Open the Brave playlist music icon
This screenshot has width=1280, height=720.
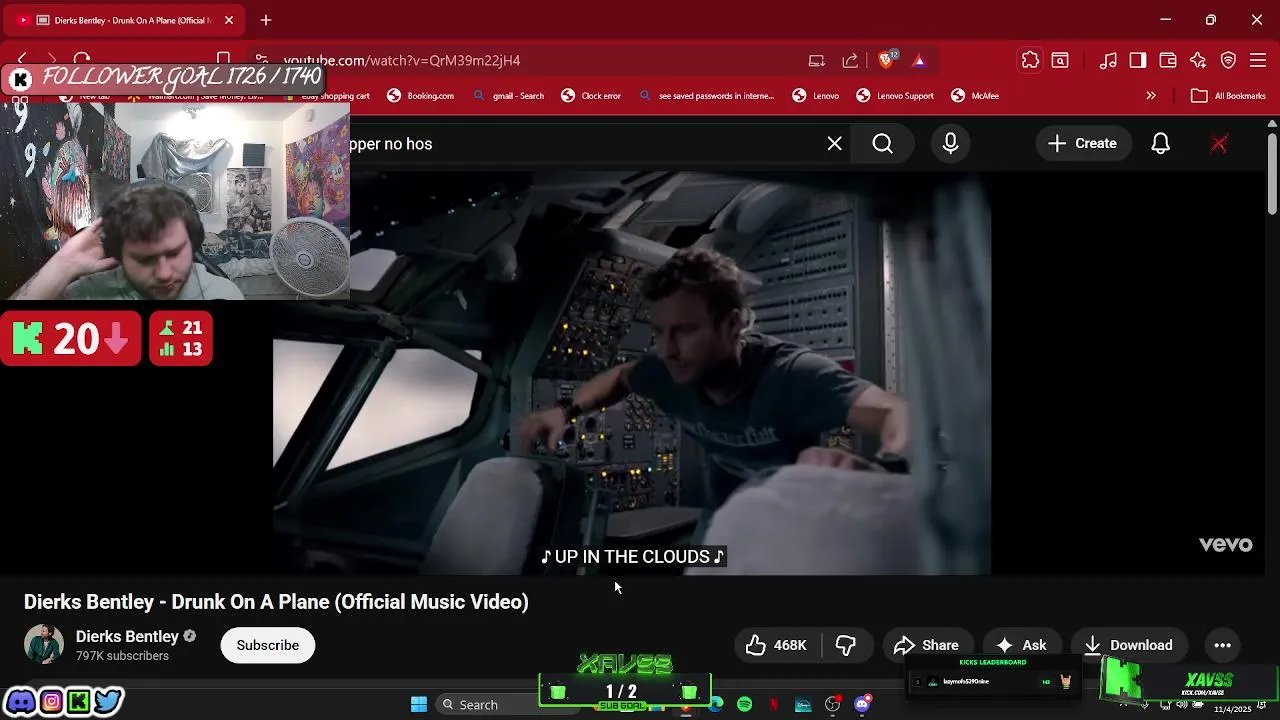(x=1107, y=60)
